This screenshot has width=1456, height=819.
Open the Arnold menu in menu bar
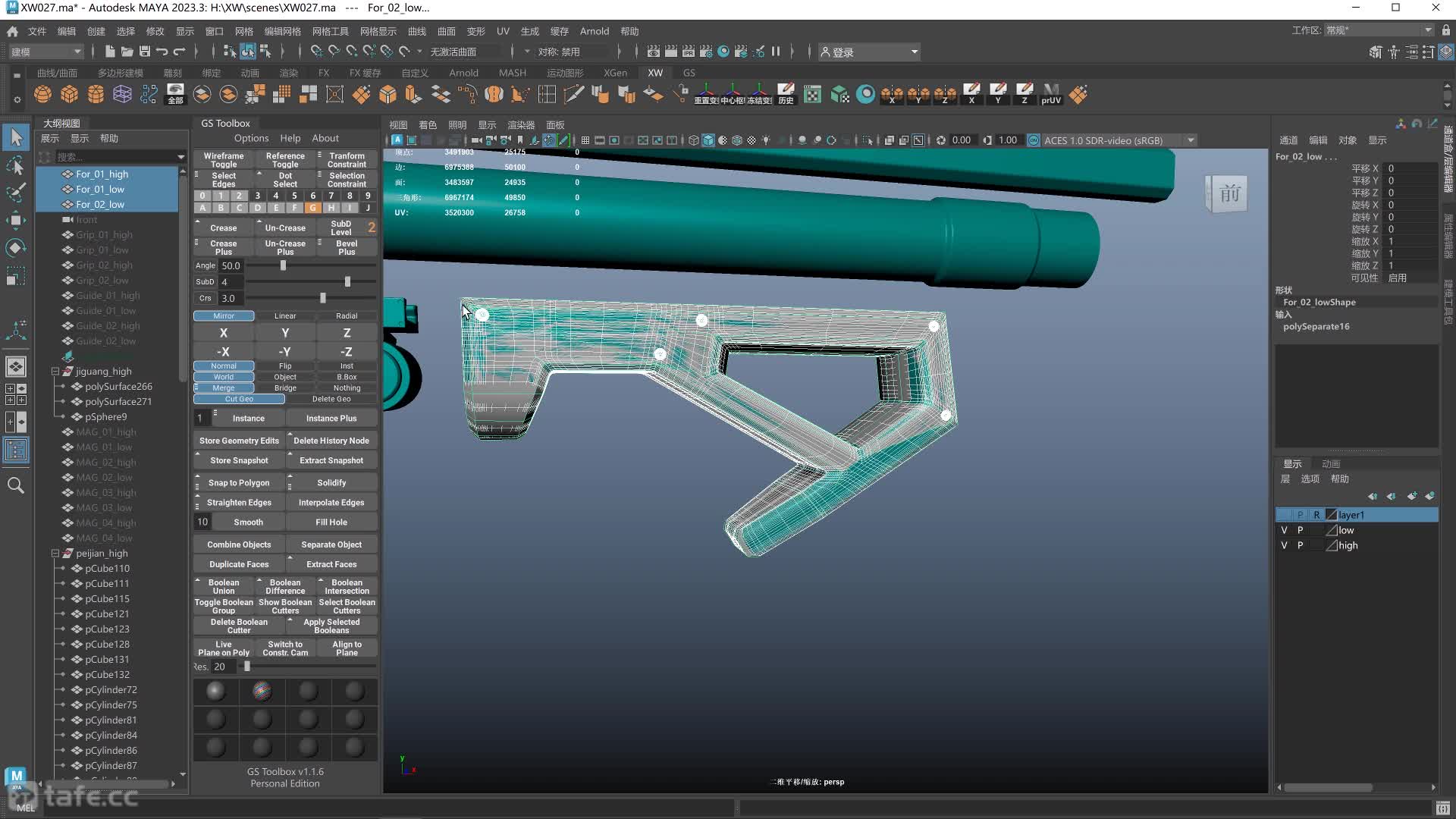[595, 31]
